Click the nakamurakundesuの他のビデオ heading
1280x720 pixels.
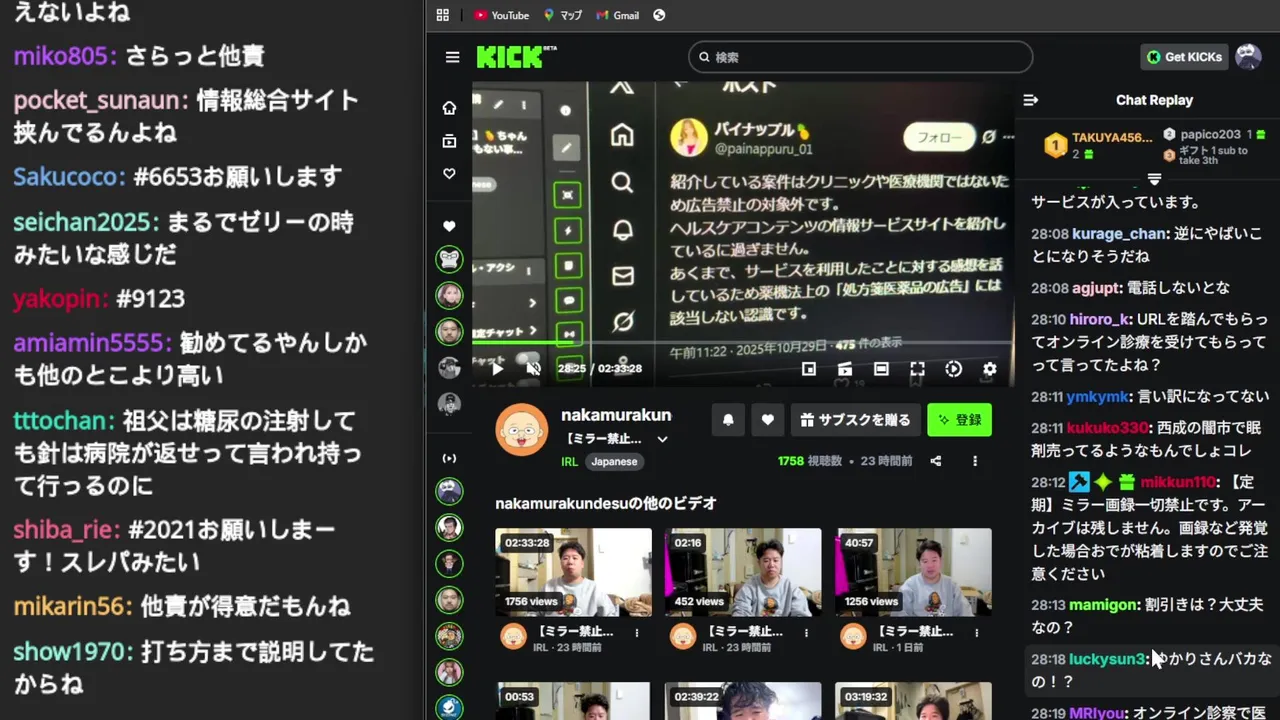(x=606, y=503)
